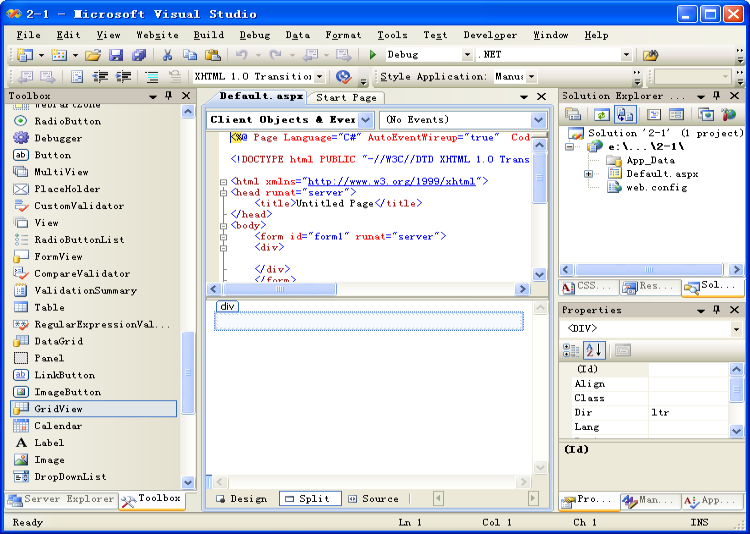Click the Copy Web Site icon
Screen dimensions: 750x534
[706, 114]
